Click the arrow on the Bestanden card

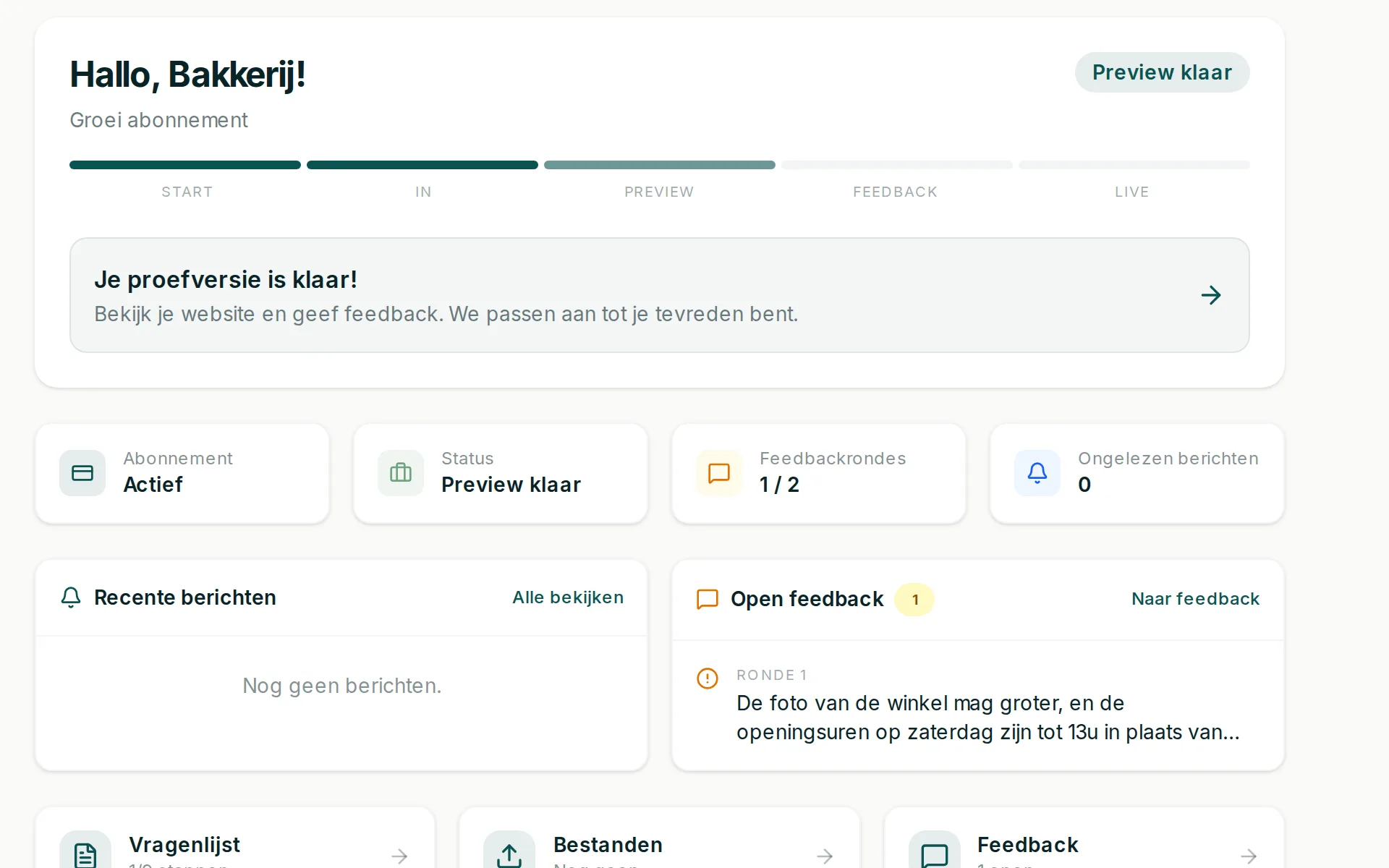pos(825,856)
